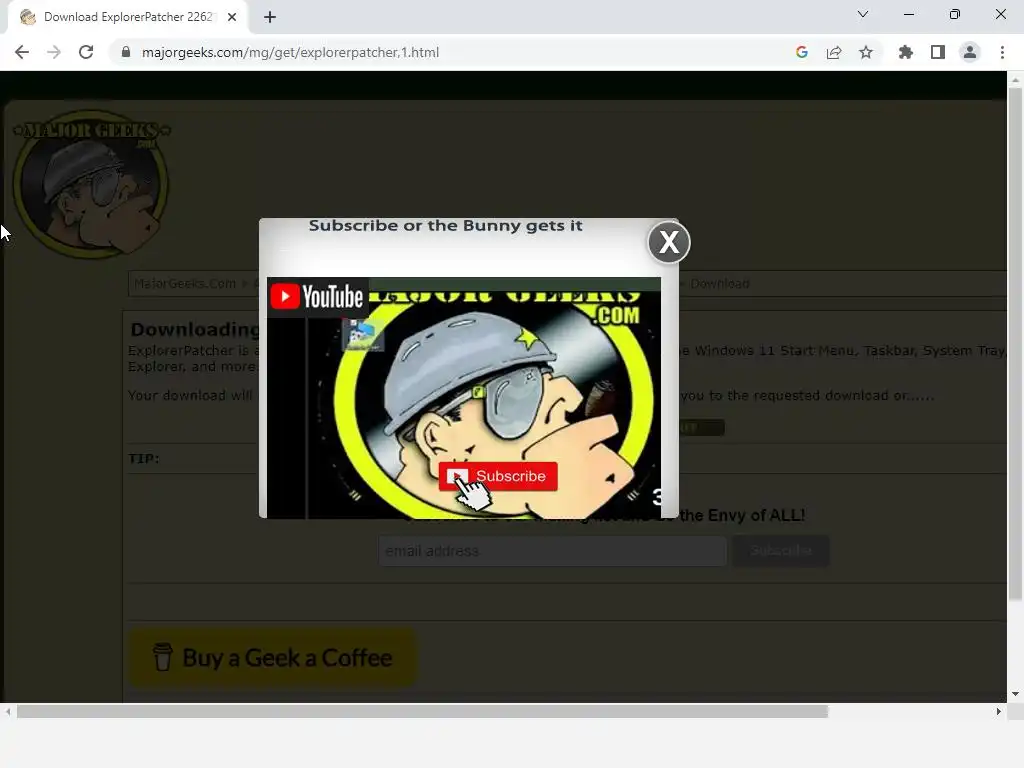Click the YouTube logo in the popup video
This screenshot has width=1024, height=768.
(317, 297)
